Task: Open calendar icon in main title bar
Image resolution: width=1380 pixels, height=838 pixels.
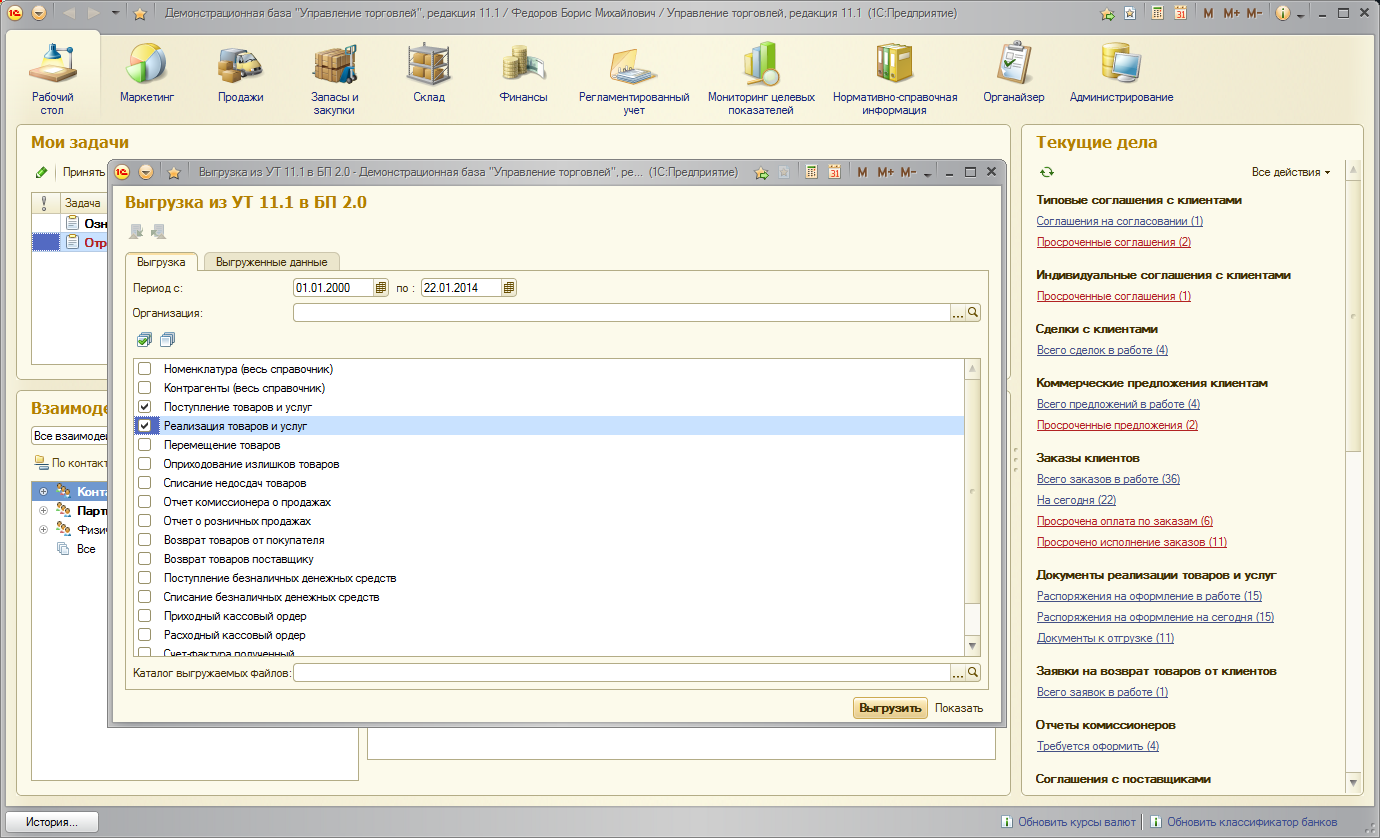Action: tap(1180, 14)
